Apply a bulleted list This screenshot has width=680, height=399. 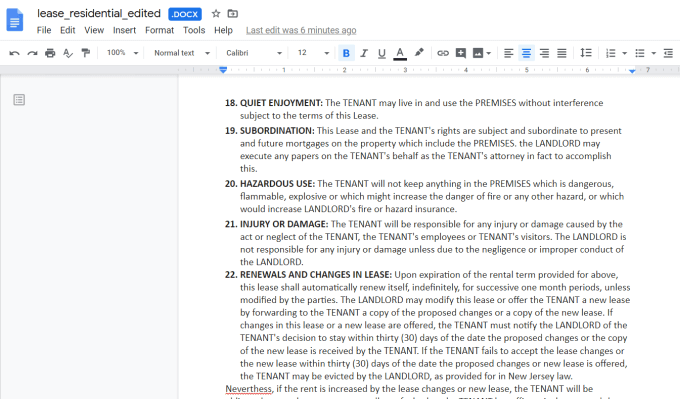click(640, 53)
